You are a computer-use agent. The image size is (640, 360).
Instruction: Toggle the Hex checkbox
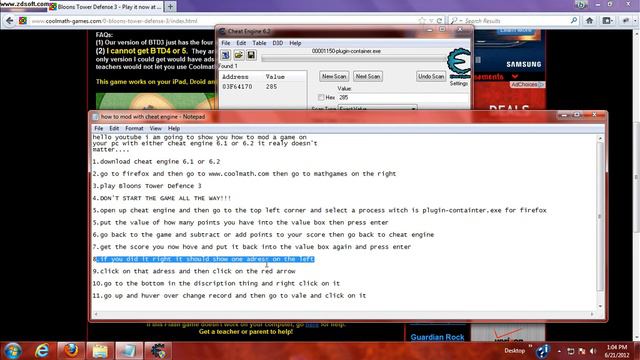tap(321, 98)
